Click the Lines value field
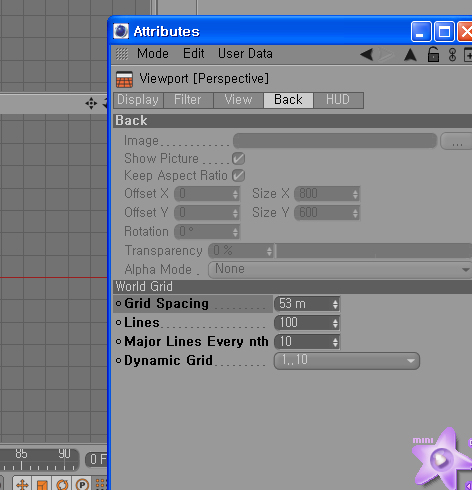This screenshot has height=490, width=472. (x=307, y=323)
